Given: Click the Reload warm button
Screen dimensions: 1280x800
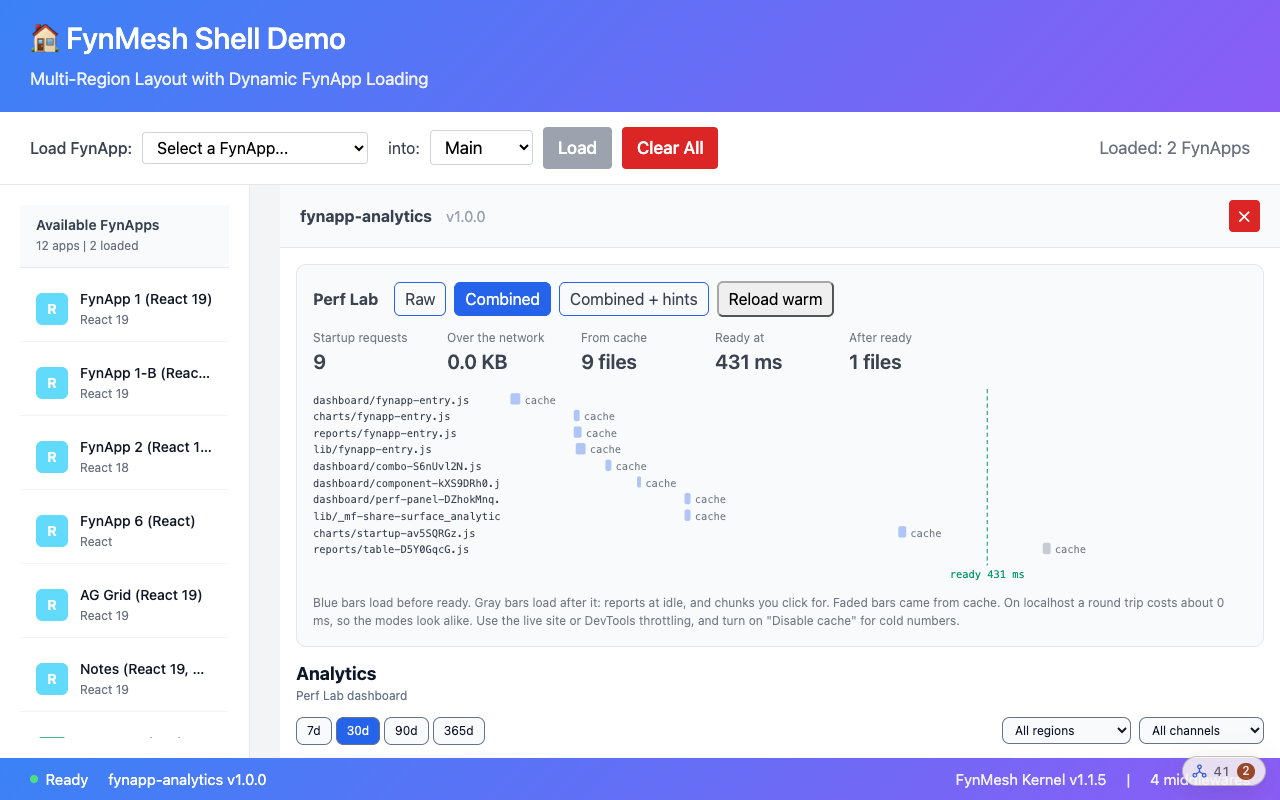Looking at the screenshot, I should 775,299.
